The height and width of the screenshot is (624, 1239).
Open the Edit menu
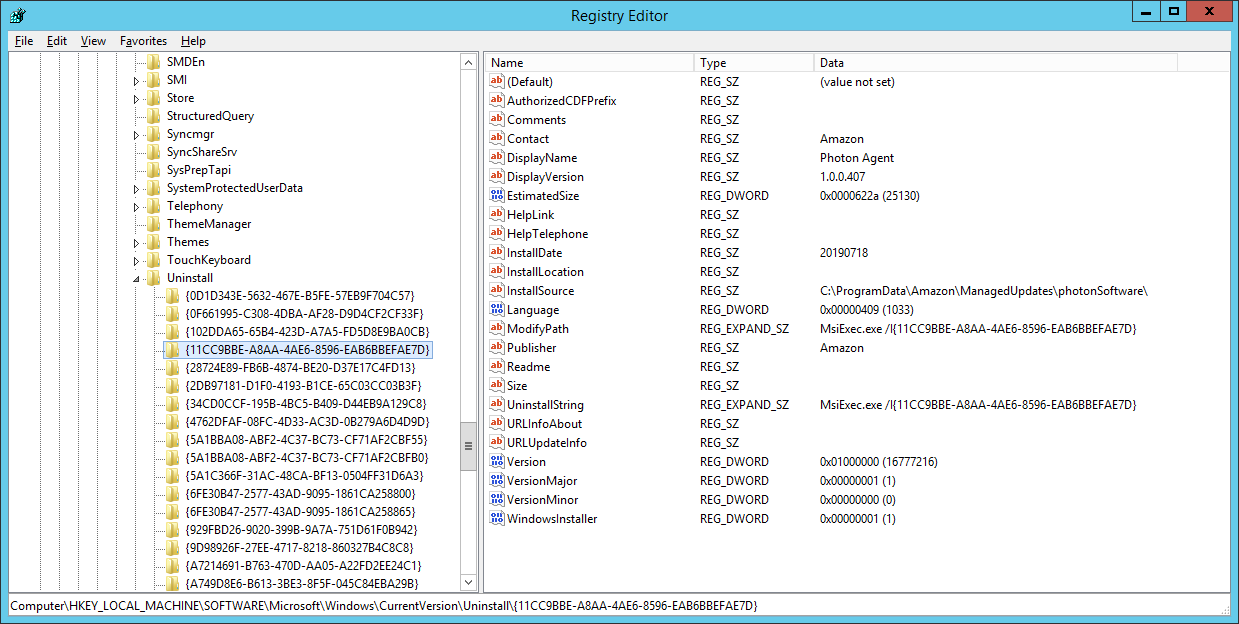tap(57, 41)
